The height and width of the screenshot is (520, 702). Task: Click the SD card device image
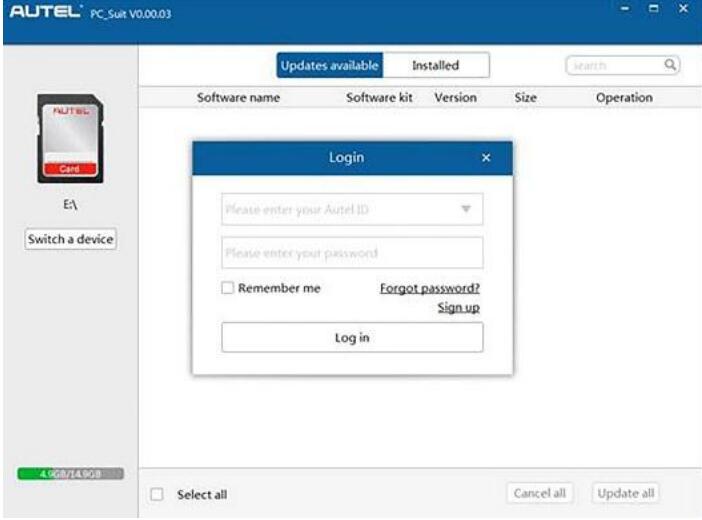pos(70,138)
